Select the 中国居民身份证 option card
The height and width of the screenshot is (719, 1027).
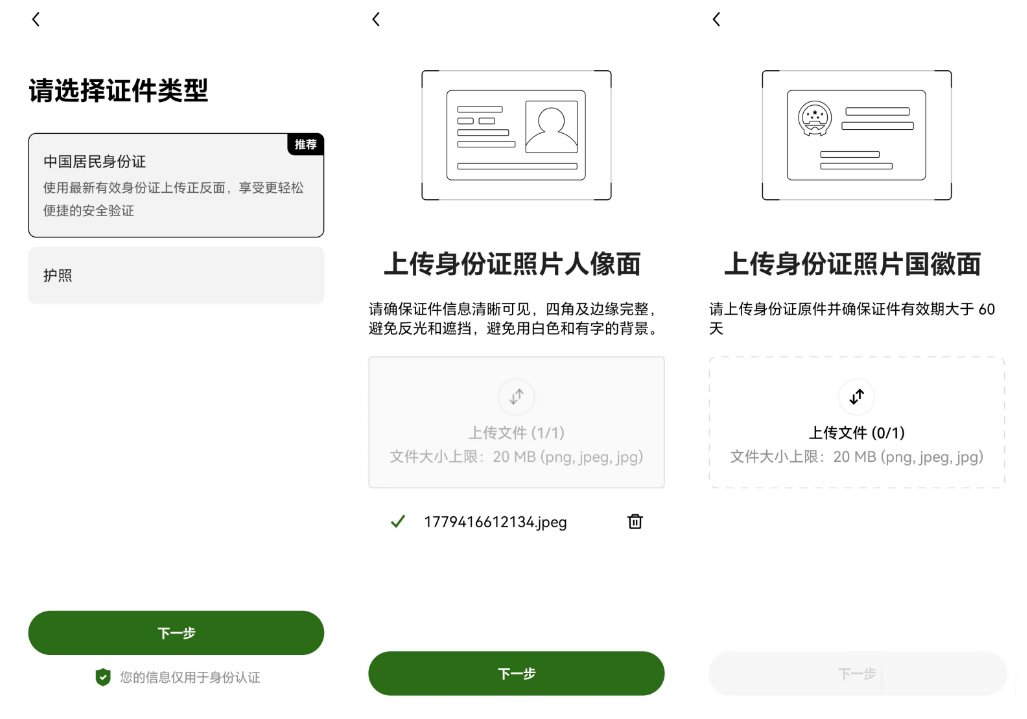[x=176, y=185]
